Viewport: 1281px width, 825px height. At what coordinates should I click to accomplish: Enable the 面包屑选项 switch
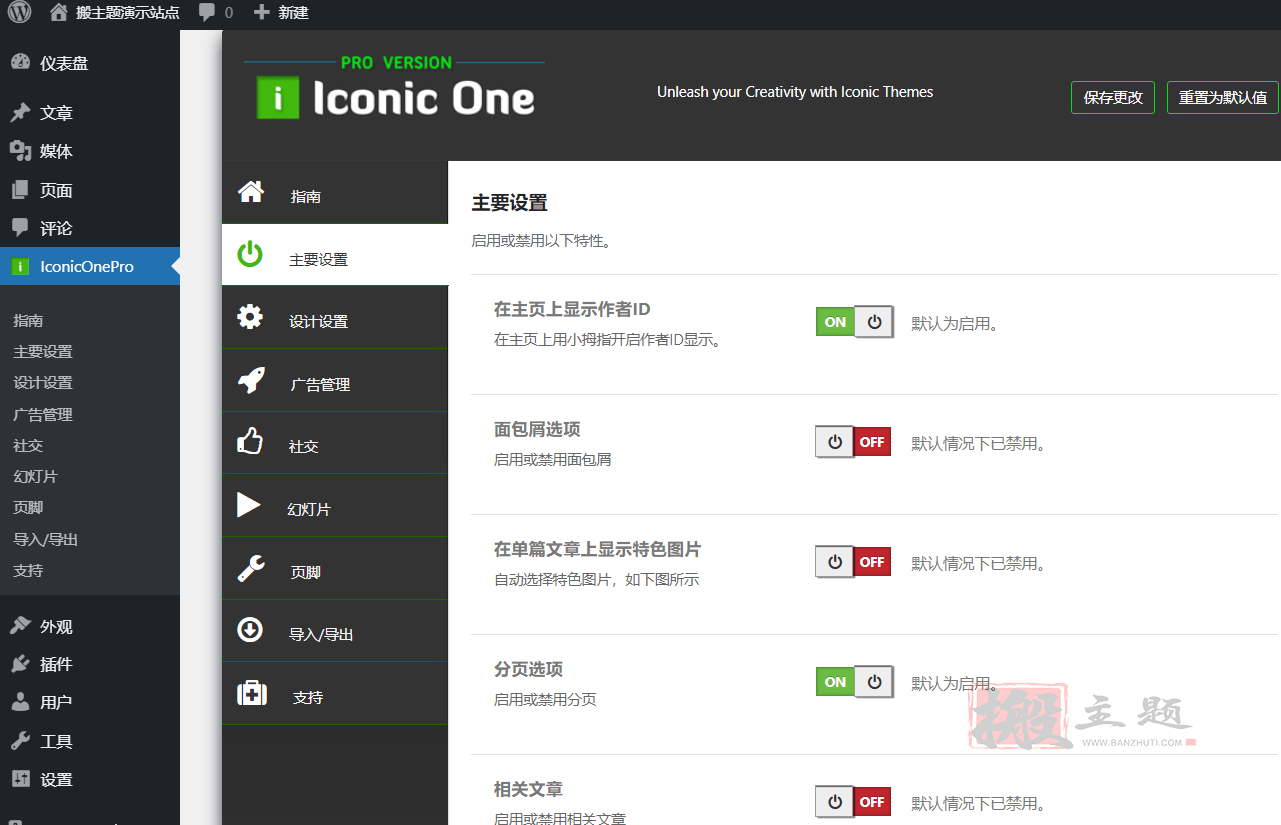(x=853, y=442)
